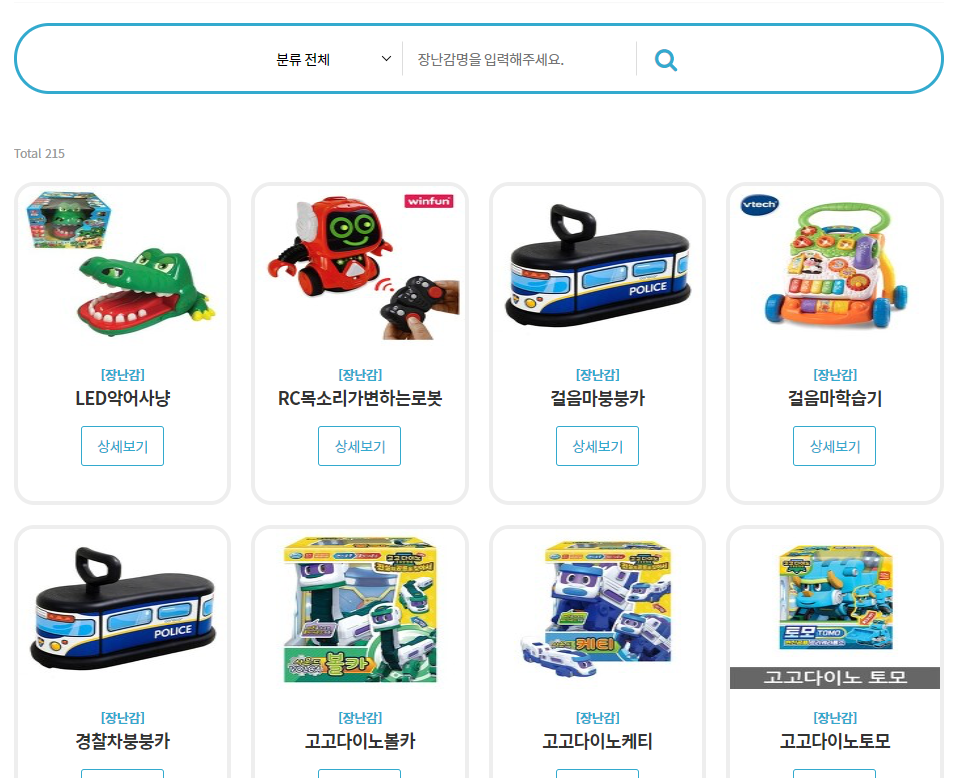The height and width of the screenshot is (780, 959).
Task: Click the dropdown chevron arrow beside 분류 전체
Action: tap(386, 59)
